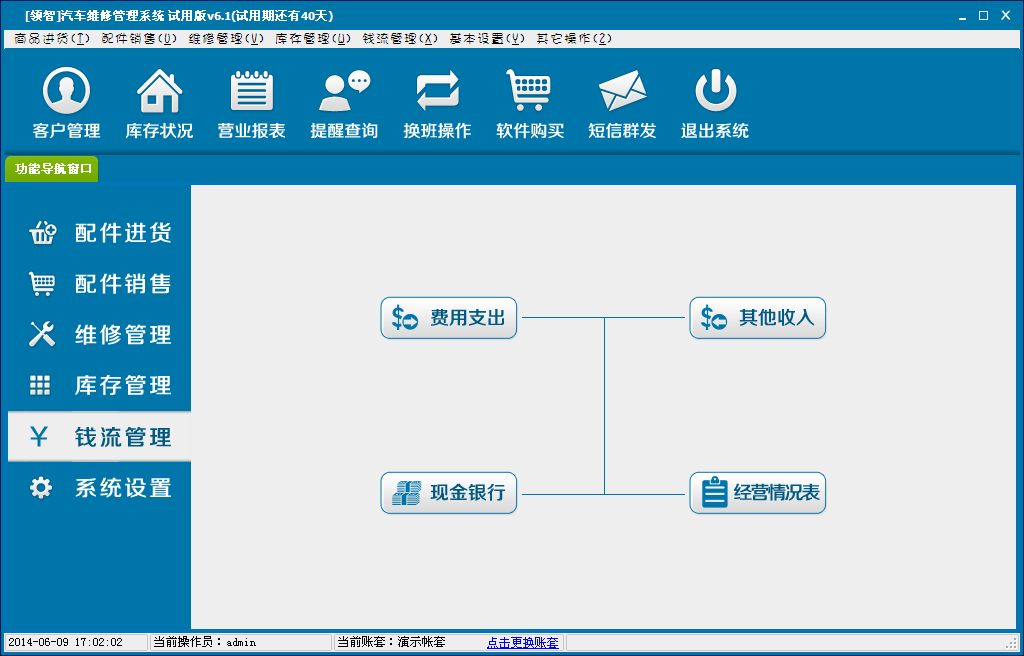This screenshot has width=1024, height=656.
Task: Open the 钱流管理 menu in menu bar
Action: [x=400, y=38]
